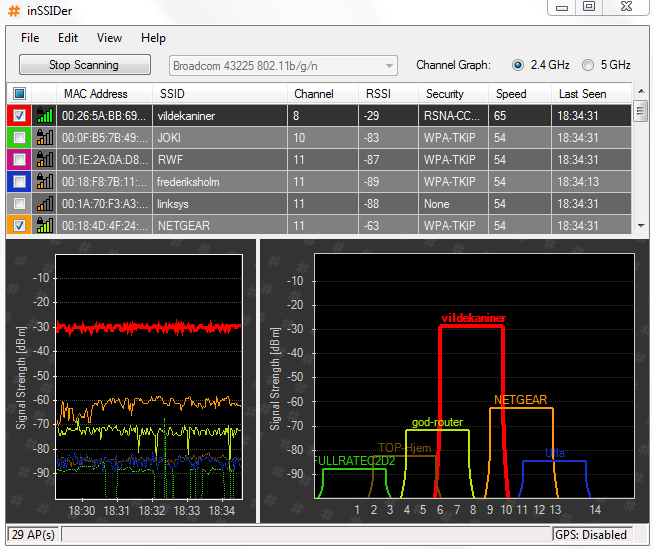Image resolution: width=653 pixels, height=549 pixels.
Task: Click the NETGEAR label in channel graph
Action: [521, 399]
